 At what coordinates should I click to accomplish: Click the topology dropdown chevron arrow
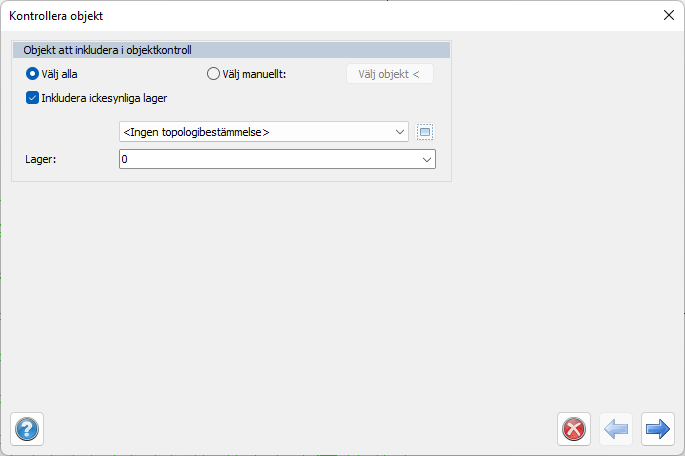point(400,132)
